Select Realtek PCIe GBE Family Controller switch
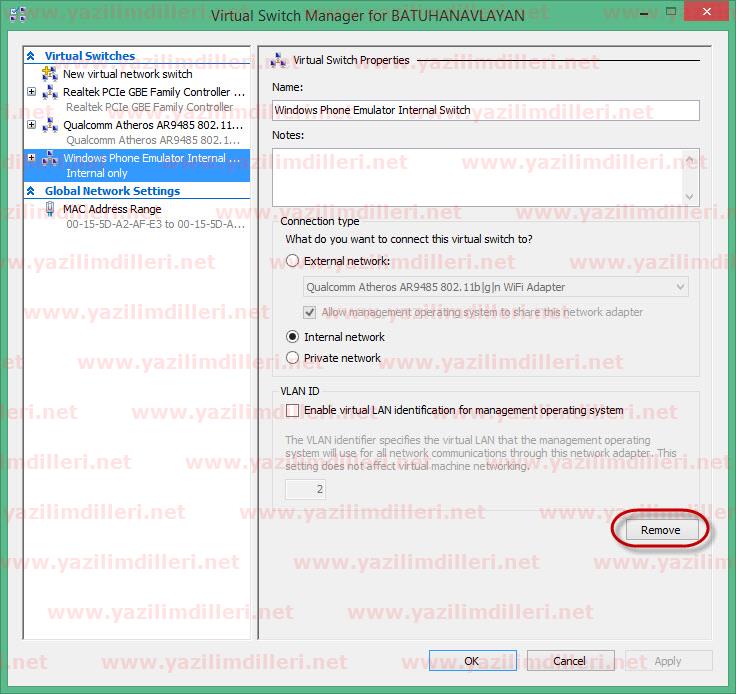Image resolution: width=736 pixels, height=694 pixels. click(x=154, y=92)
